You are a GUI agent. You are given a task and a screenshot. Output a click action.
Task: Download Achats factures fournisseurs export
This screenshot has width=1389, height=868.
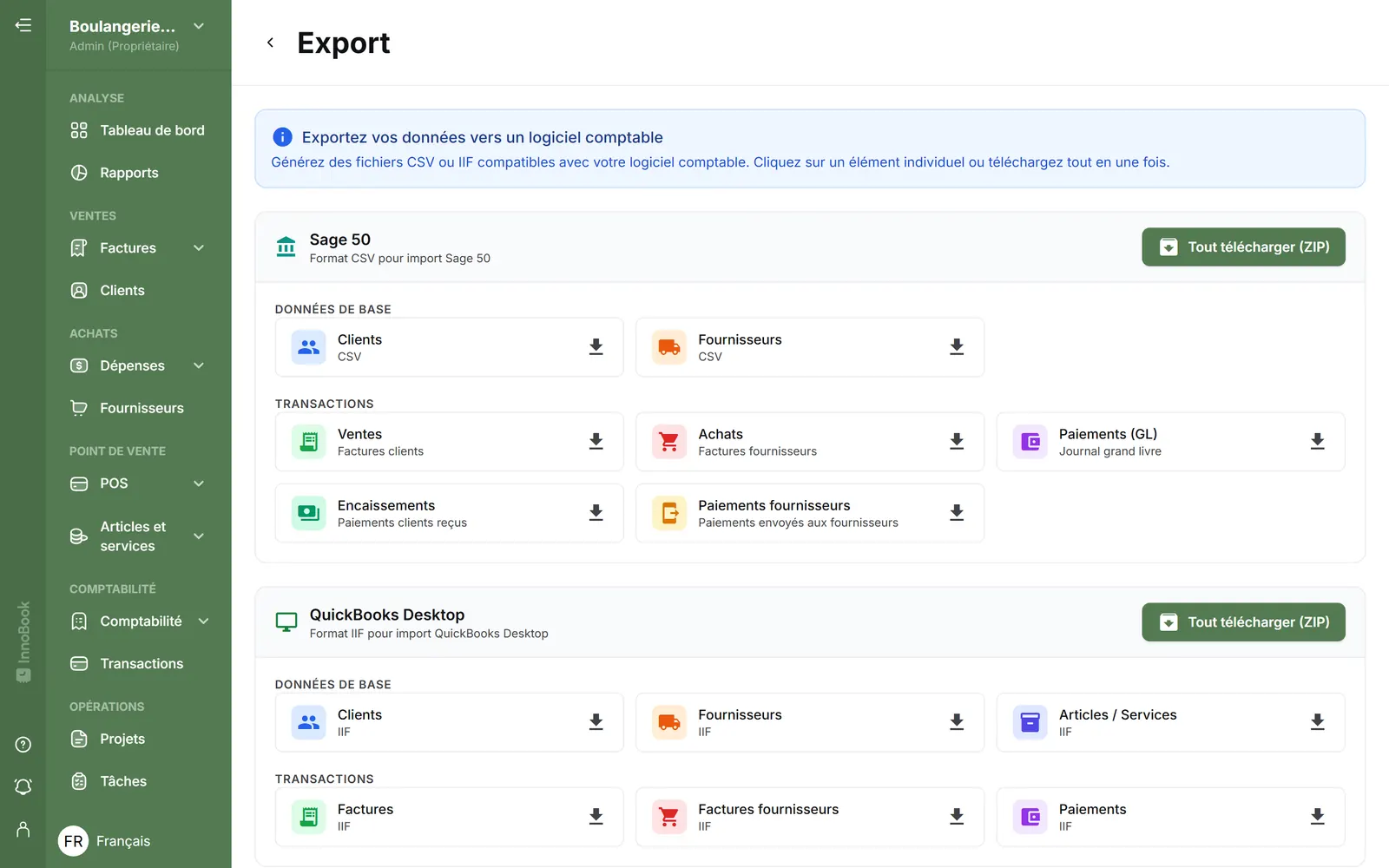click(957, 442)
